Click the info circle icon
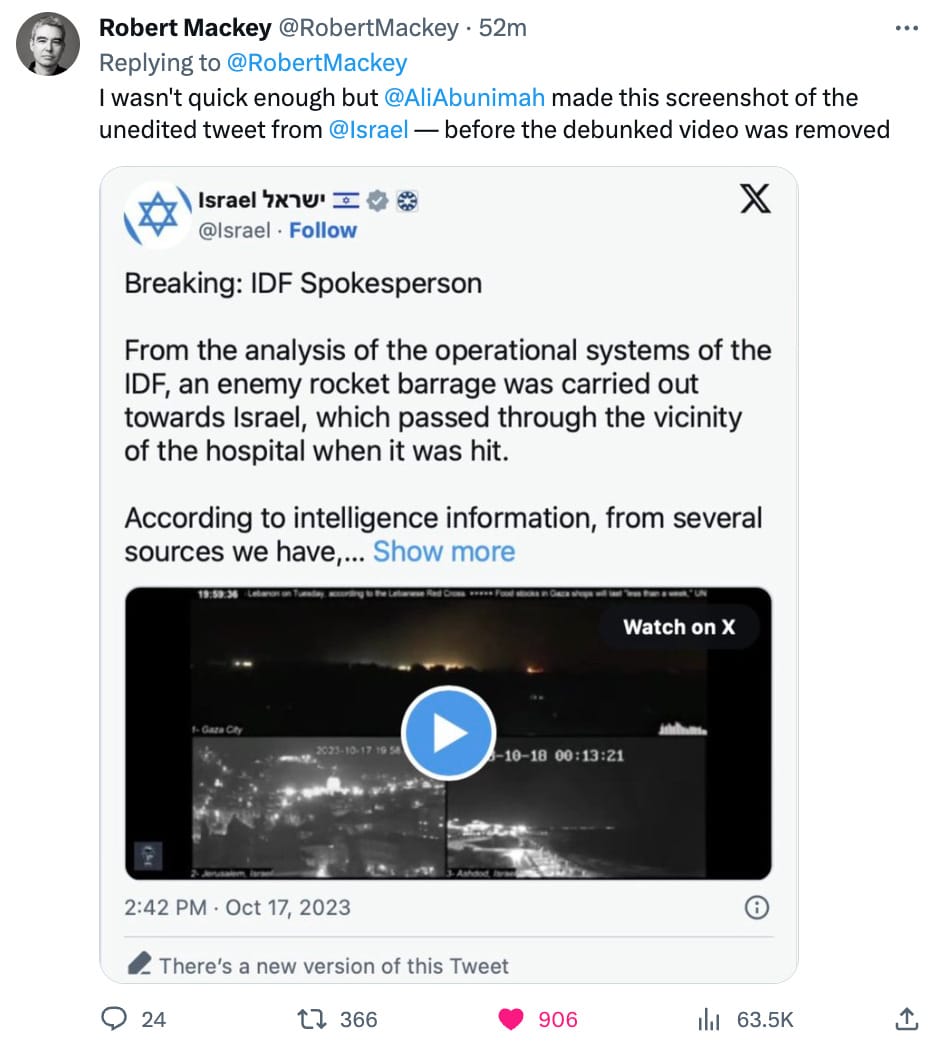This screenshot has height=1052, width=944. [x=758, y=907]
